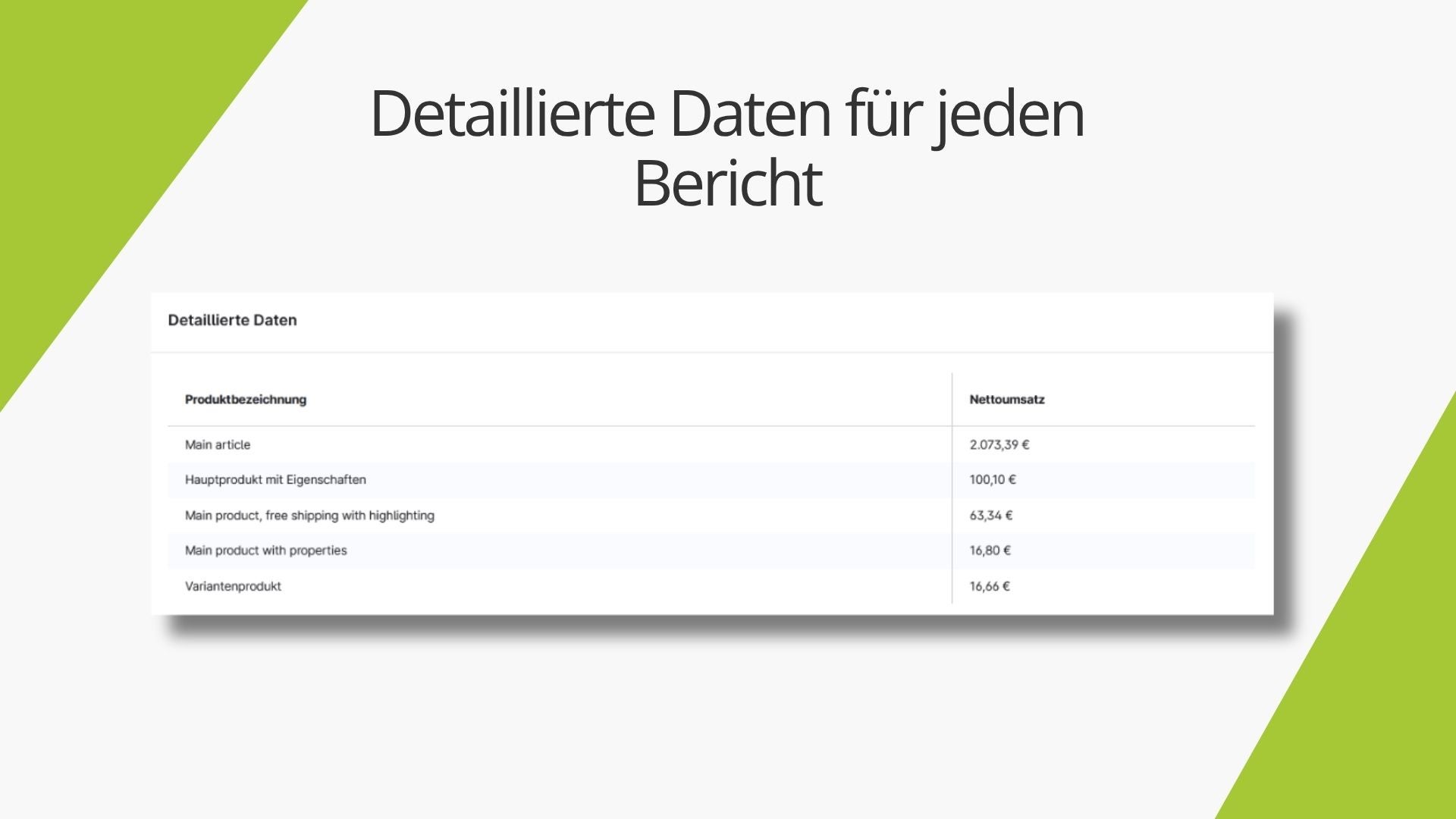The width and height of the screenshot is (1456, 819).
Task: Click the 16,80 € revenue value
Action: point(990,551)
